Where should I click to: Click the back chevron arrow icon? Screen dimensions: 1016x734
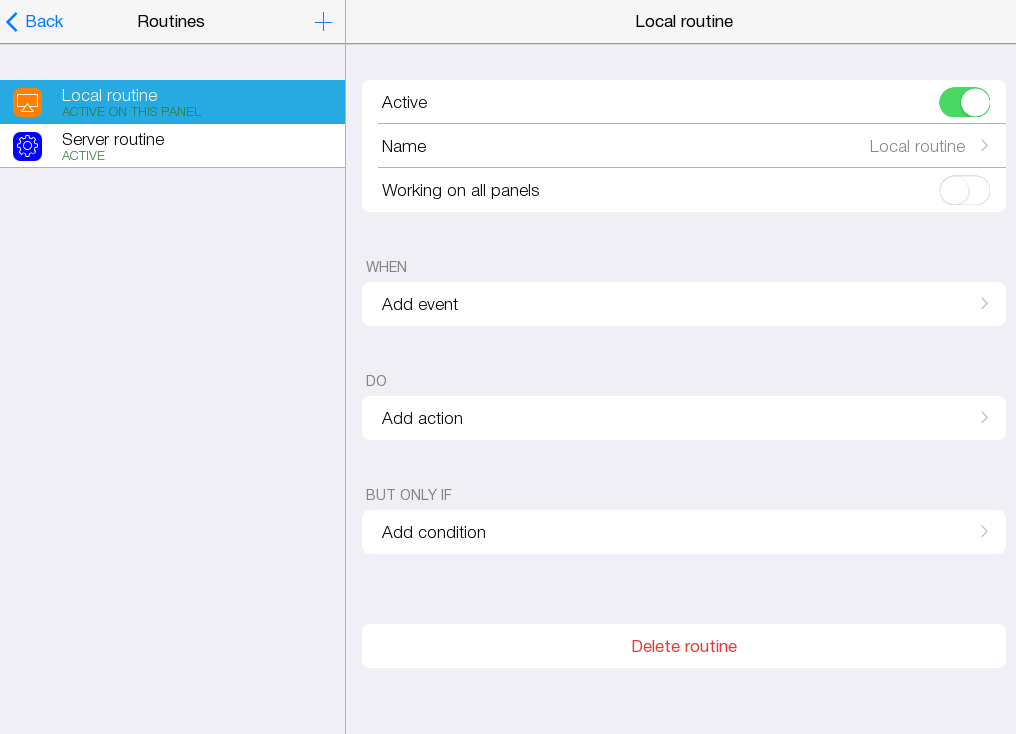point(12,22)
